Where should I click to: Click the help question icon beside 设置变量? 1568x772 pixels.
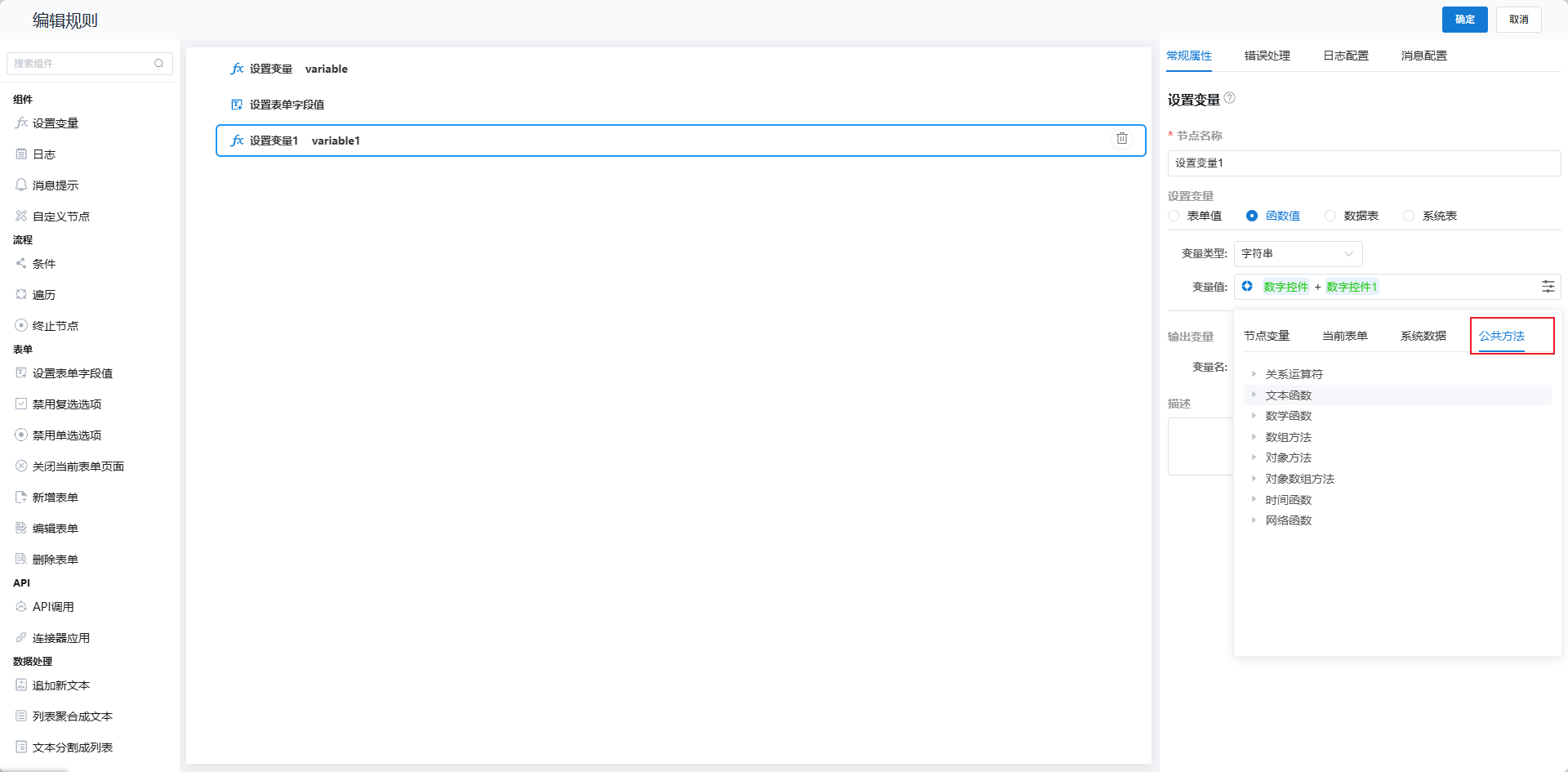click(x=1230, y=98)
